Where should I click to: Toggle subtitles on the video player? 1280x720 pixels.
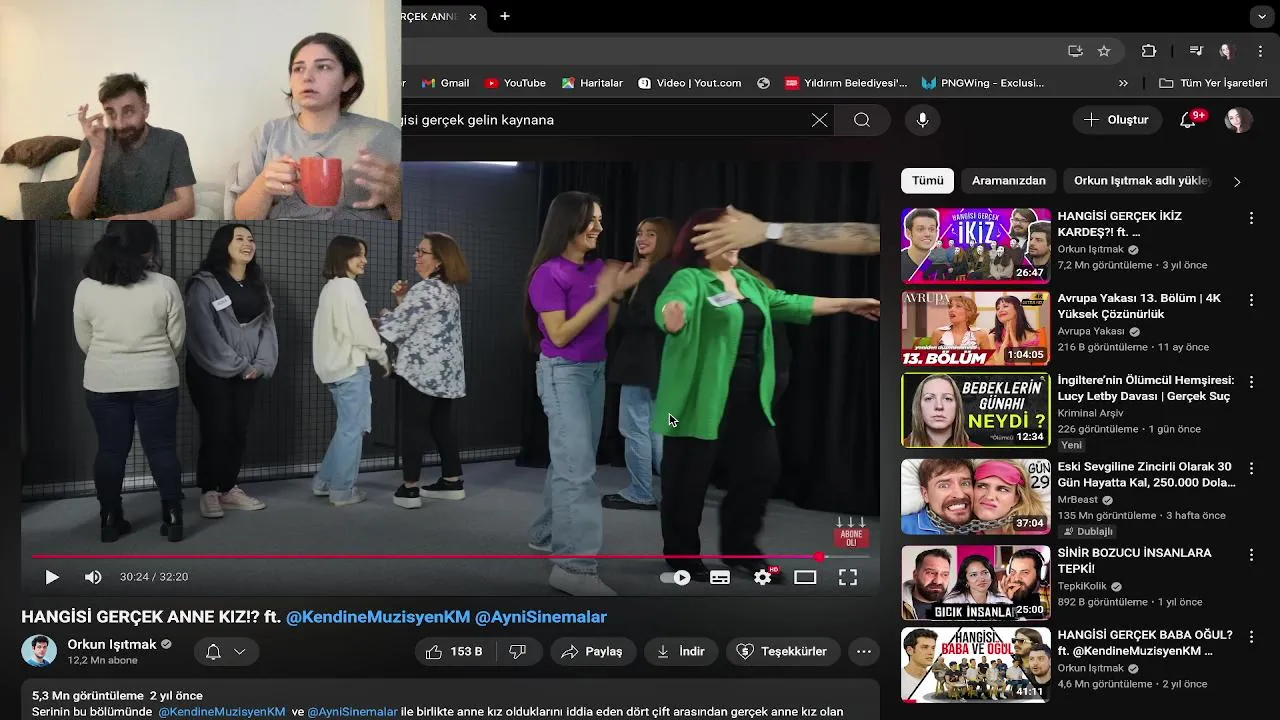click(x=720, y=577)
